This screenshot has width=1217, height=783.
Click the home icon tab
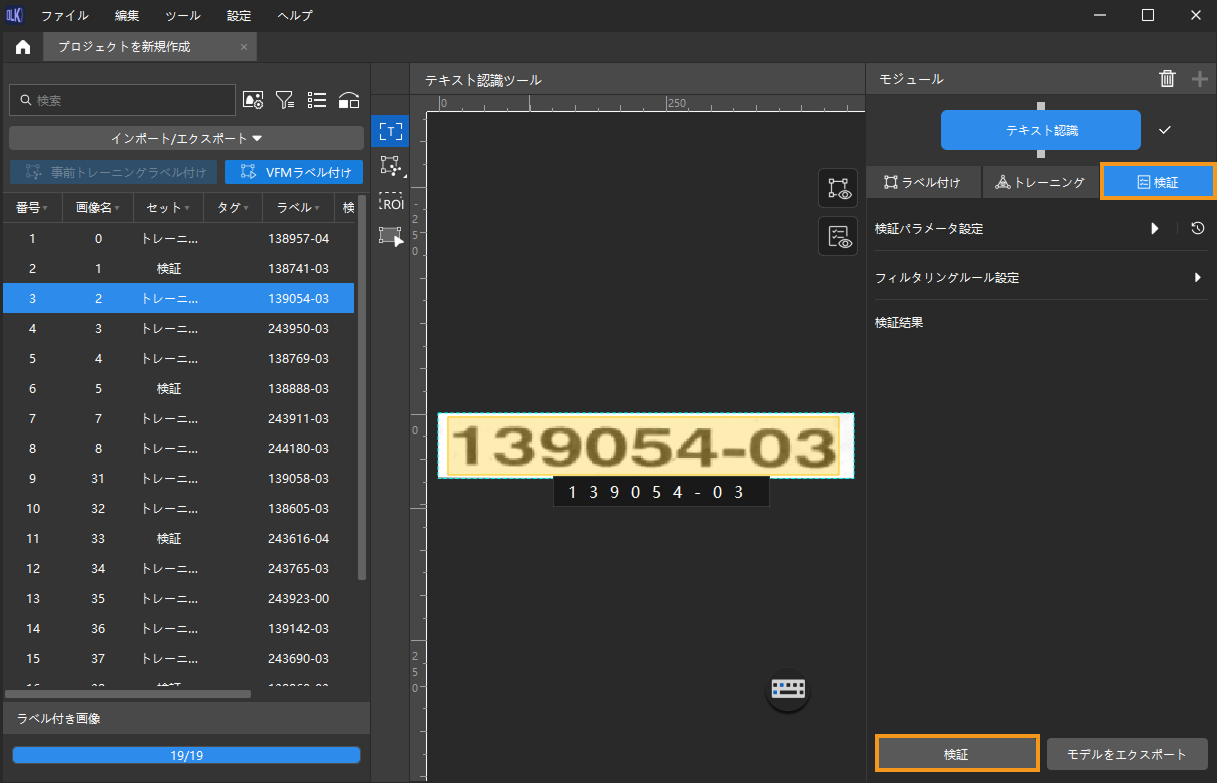click(22, 47)
